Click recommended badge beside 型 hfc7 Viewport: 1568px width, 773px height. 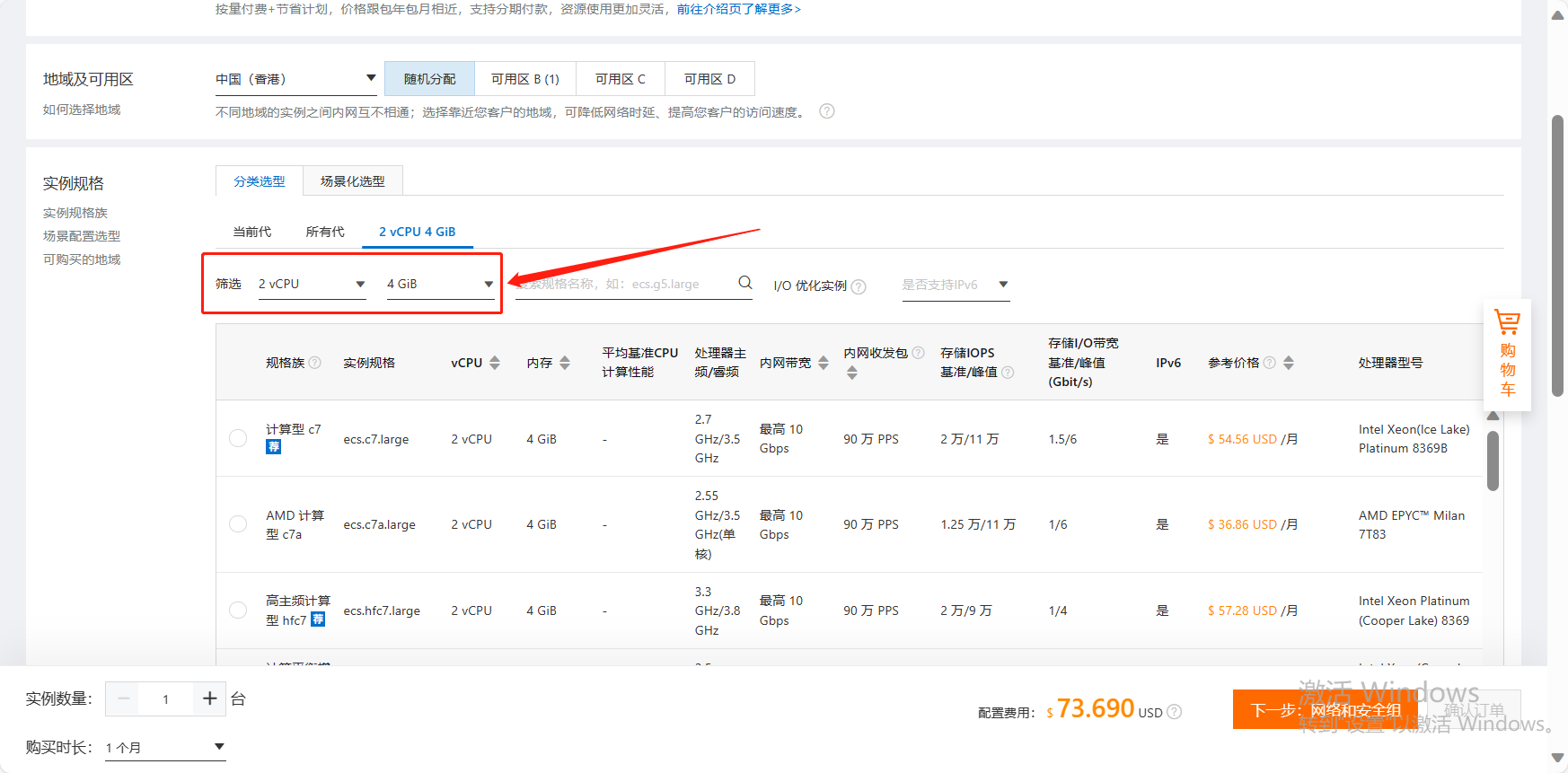click(x=318, y=619)
